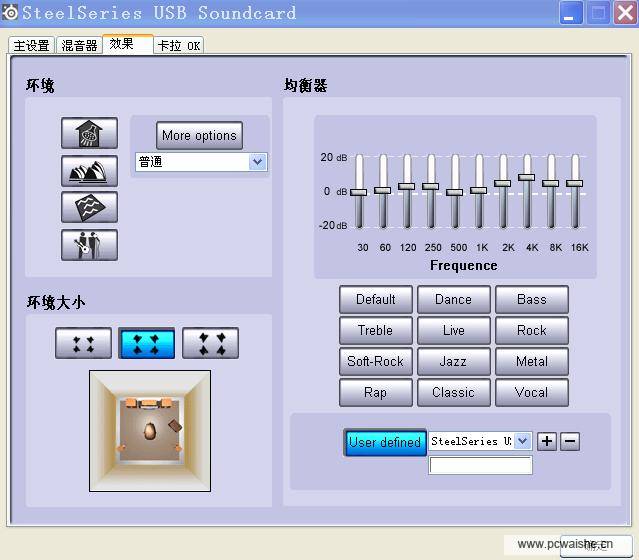This screenshot has height=560, width=639.
Task: Select the bathroom environment icon
Action: (89, 133)
